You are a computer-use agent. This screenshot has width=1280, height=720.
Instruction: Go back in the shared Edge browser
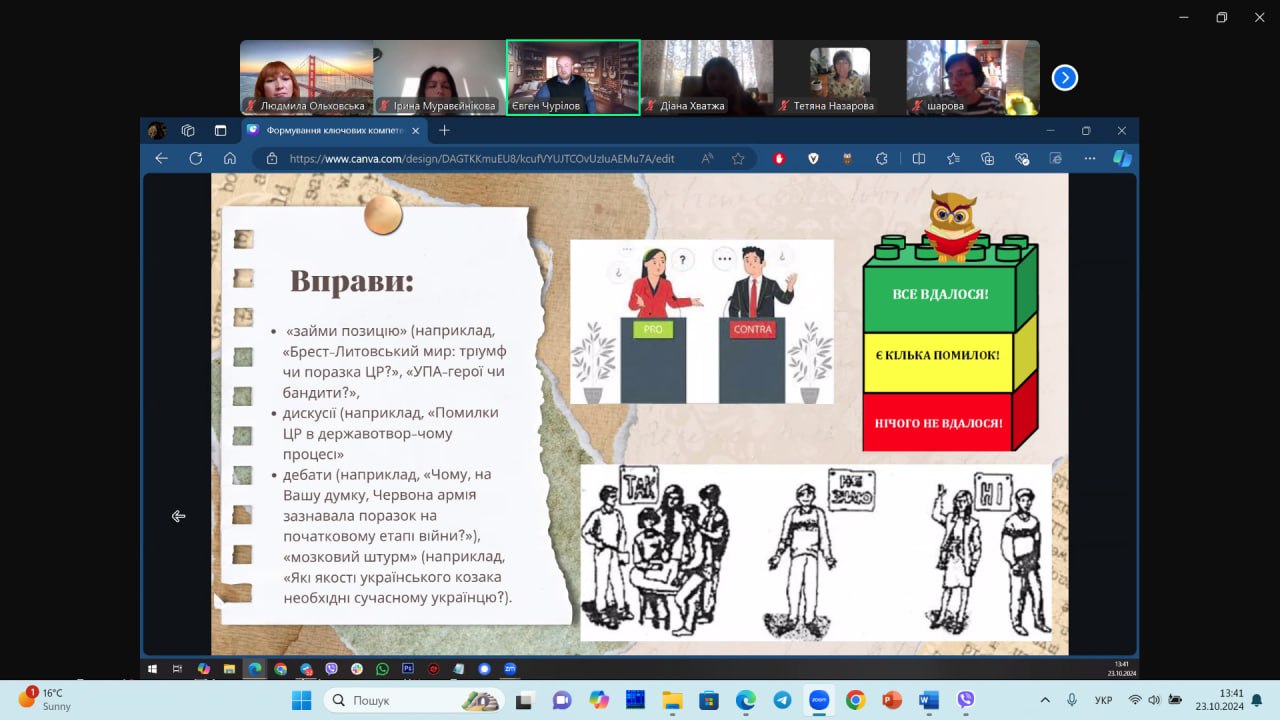pyautogui.click(x=162, y=158)
